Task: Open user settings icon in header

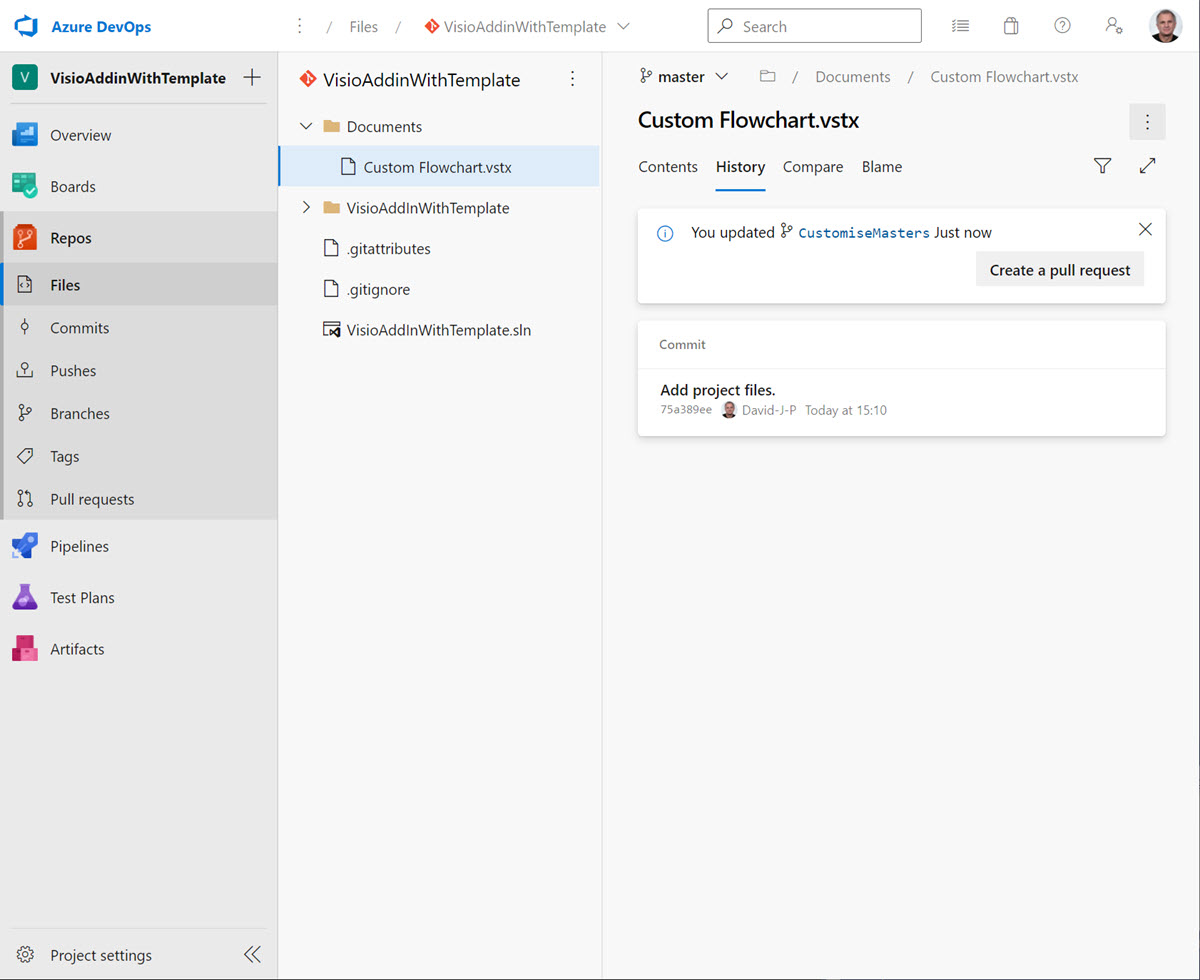Action: click(1114, 26)
